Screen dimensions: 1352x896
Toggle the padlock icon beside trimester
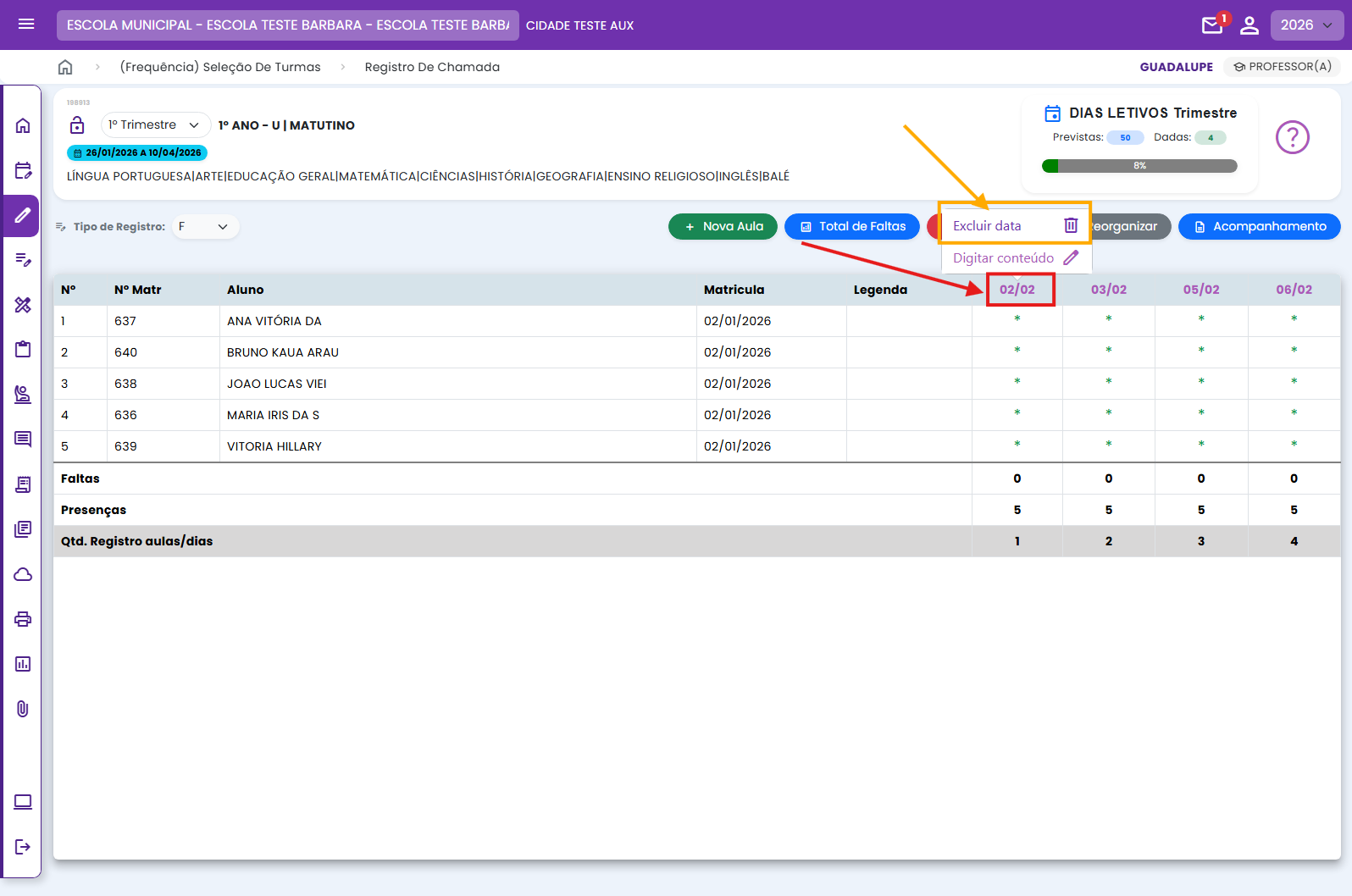77,125
